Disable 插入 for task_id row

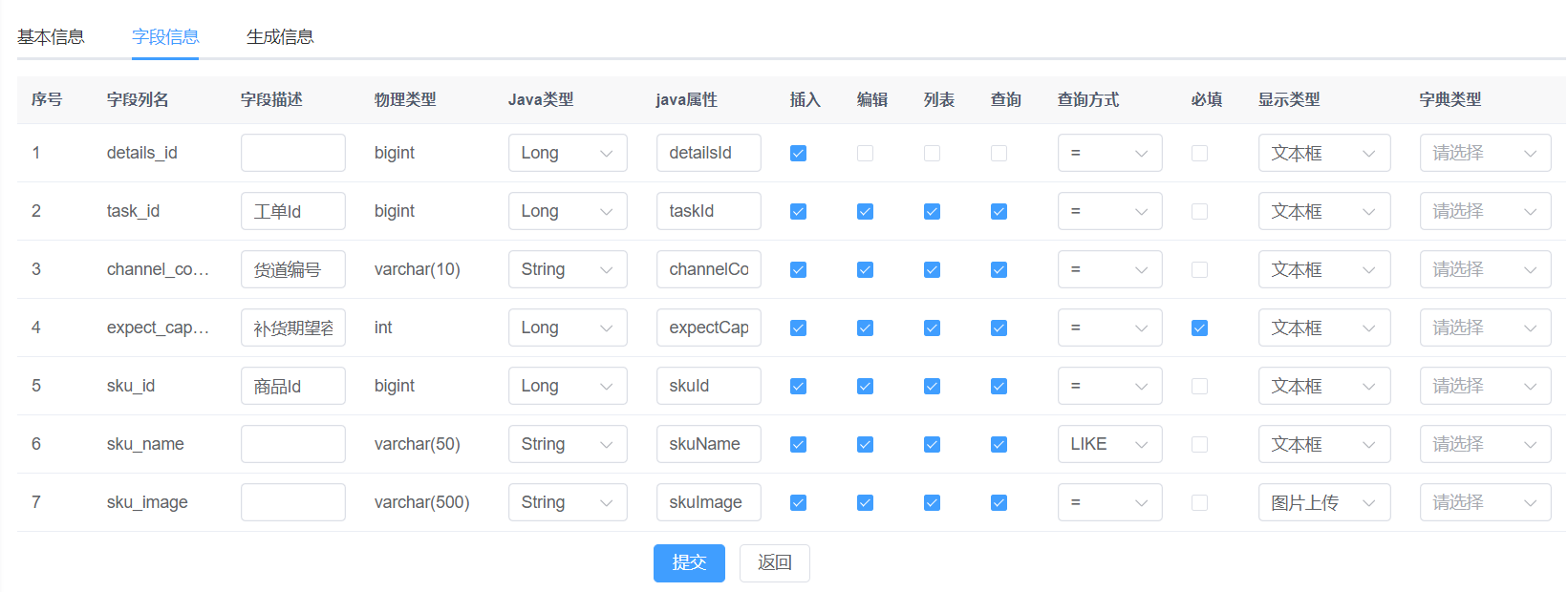[798, 212]
